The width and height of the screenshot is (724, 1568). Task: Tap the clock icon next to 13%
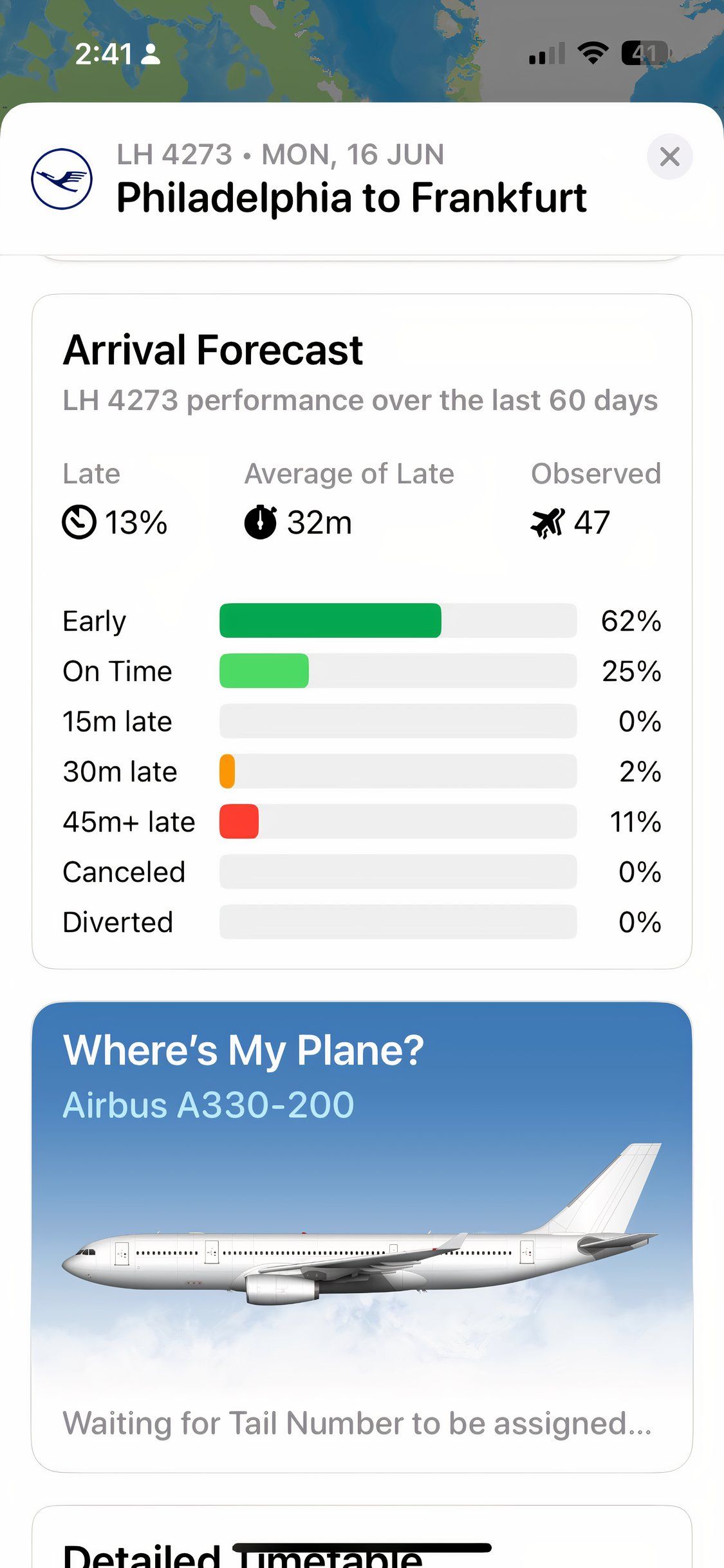click(79, 522)
